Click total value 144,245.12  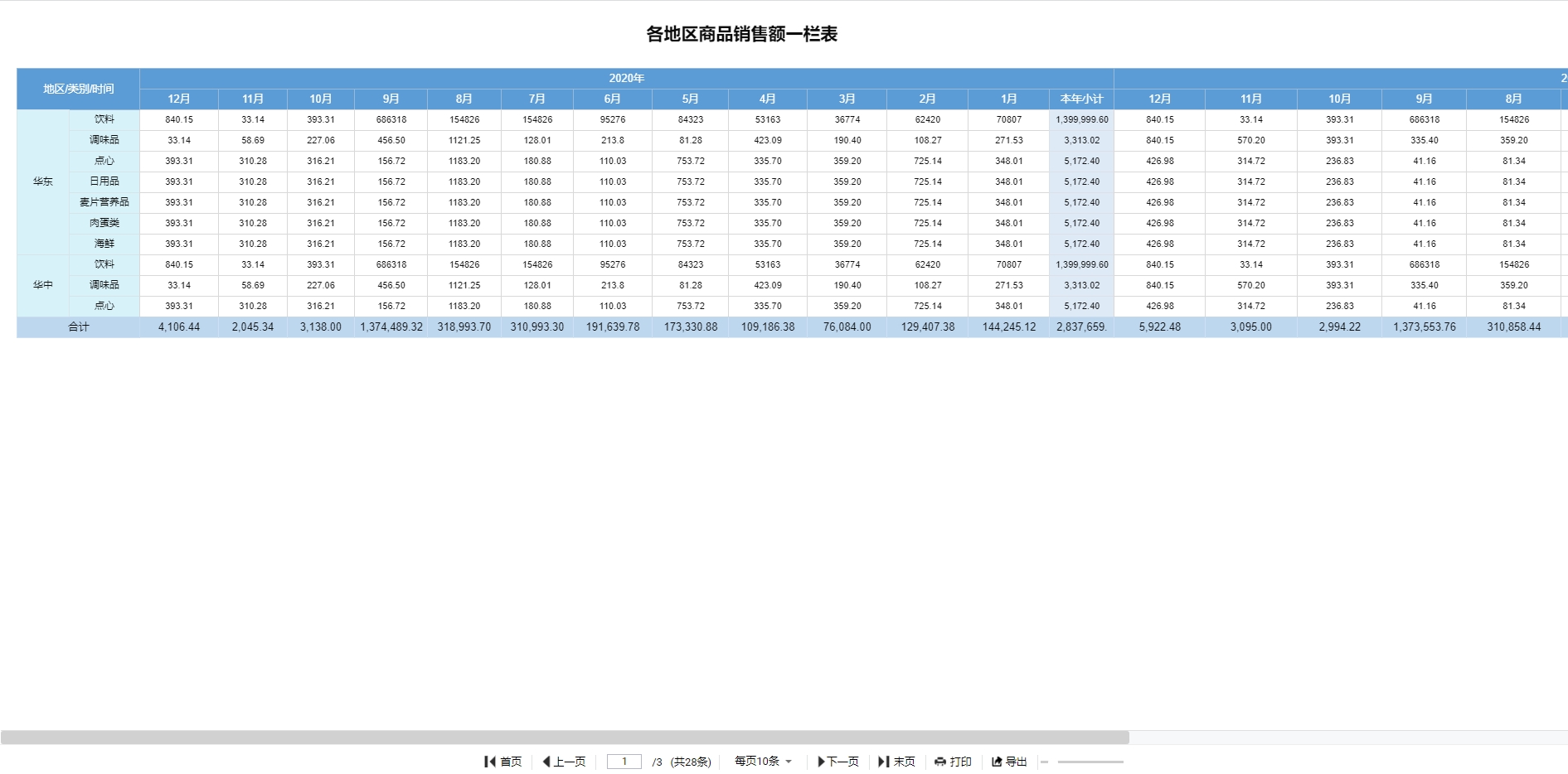(x=1009, y=327)
